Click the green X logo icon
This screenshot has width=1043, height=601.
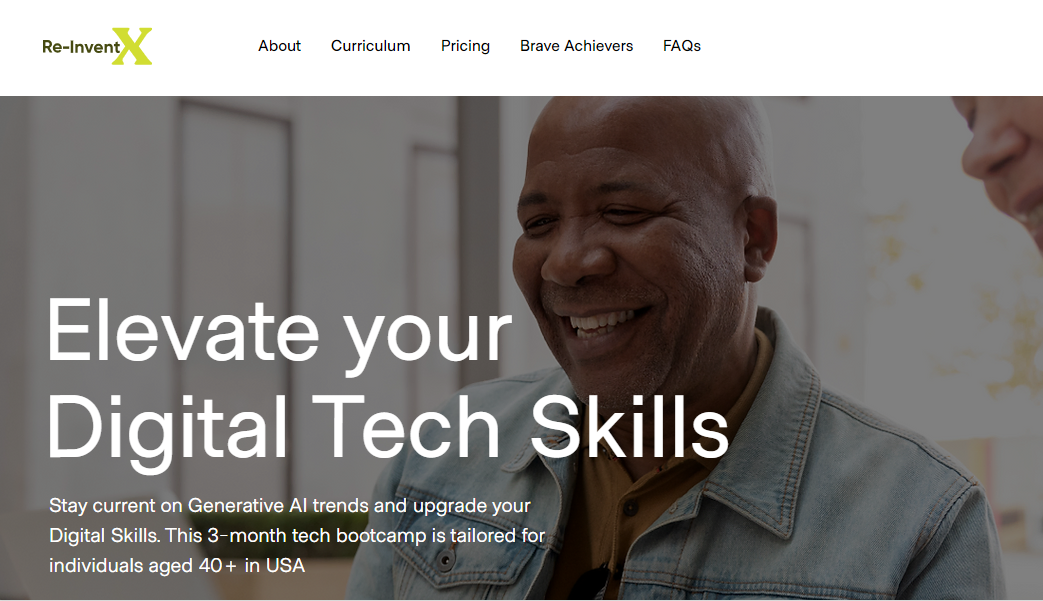[132, 46]
